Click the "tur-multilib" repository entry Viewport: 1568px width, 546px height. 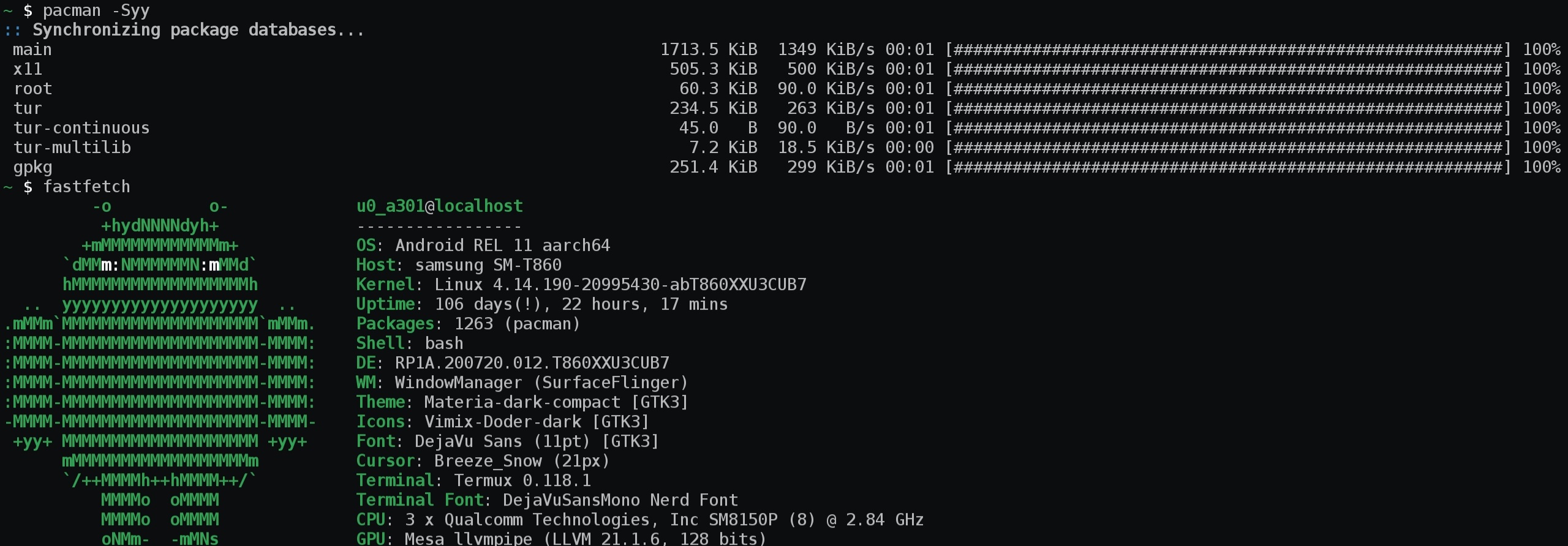click(x=72, y=148)
